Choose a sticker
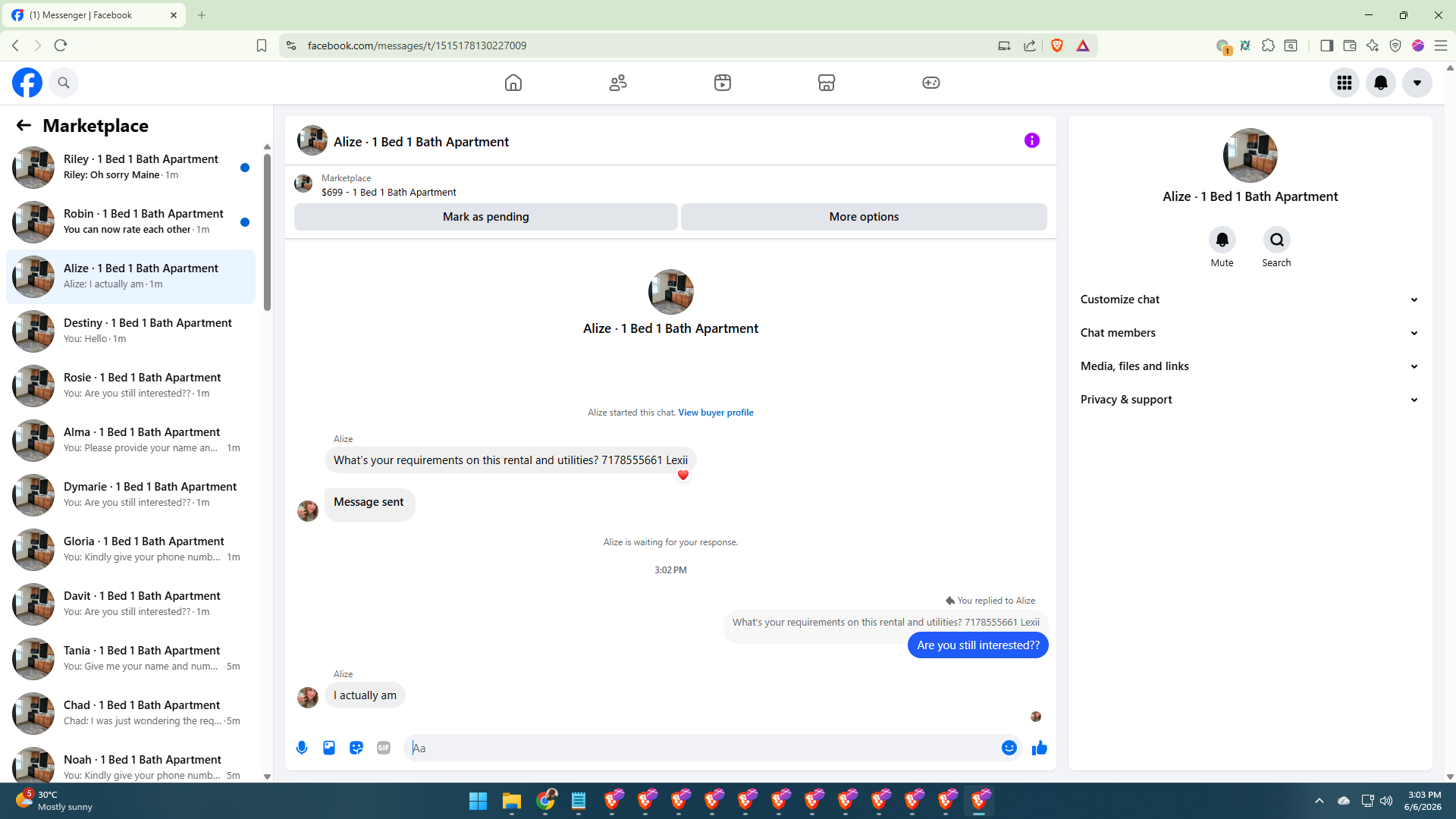Viewport: 1456px width, 819px height. (x=356, y=748)
